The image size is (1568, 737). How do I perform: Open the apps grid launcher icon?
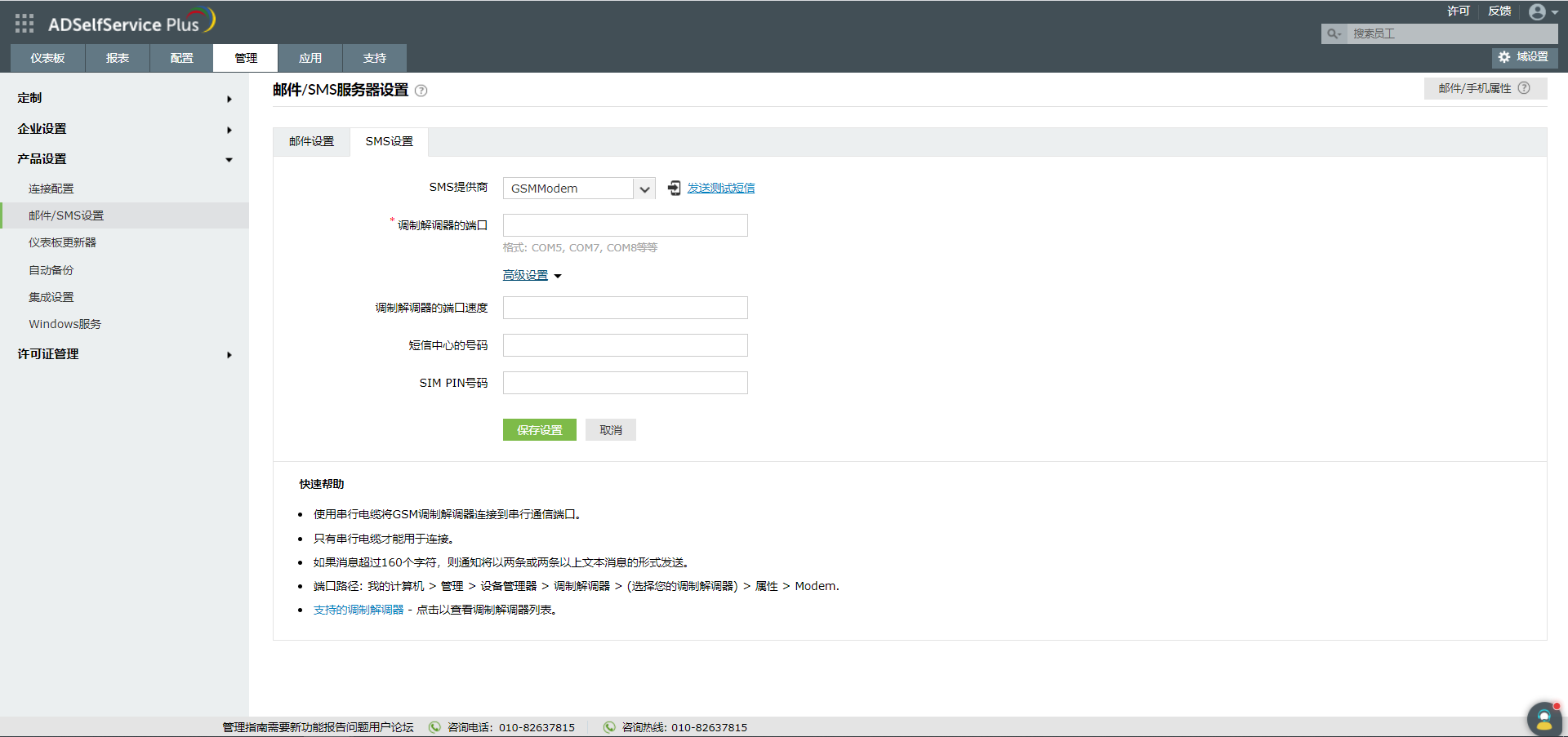24,24
